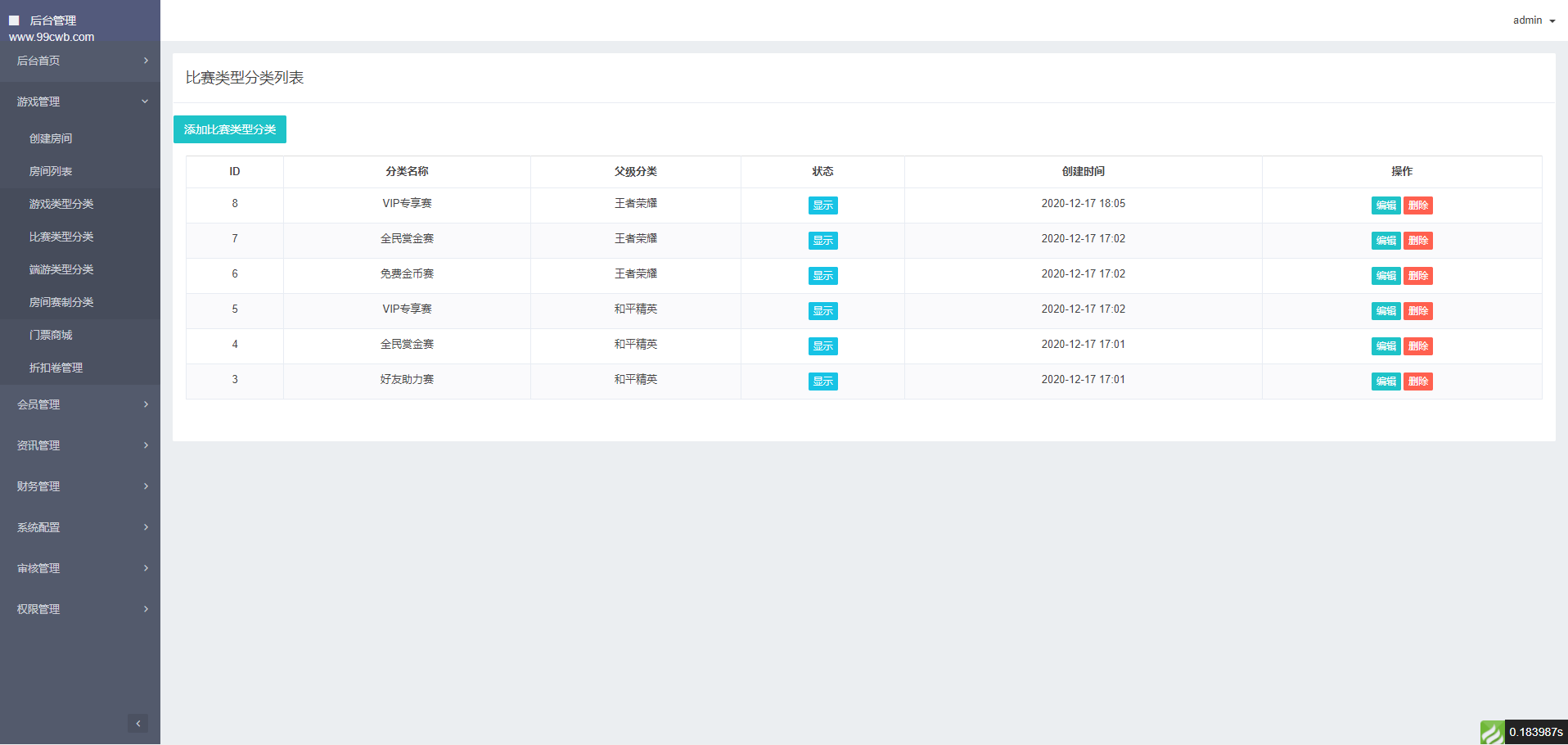
Task: Click timestamp 2020-12-17 18:05
Action: point(1084,203)
